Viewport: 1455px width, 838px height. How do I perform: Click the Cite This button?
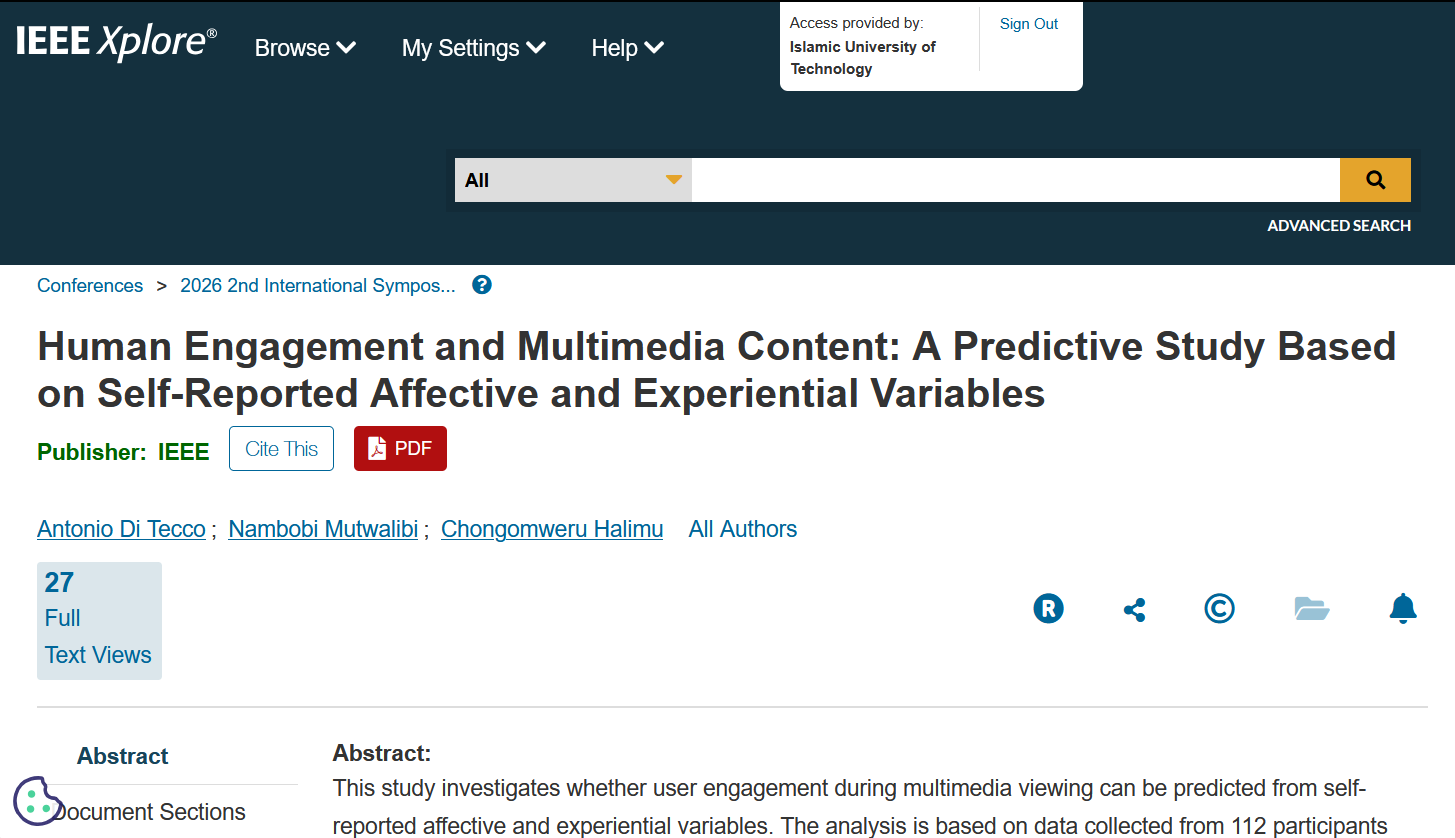coord(281,448)
